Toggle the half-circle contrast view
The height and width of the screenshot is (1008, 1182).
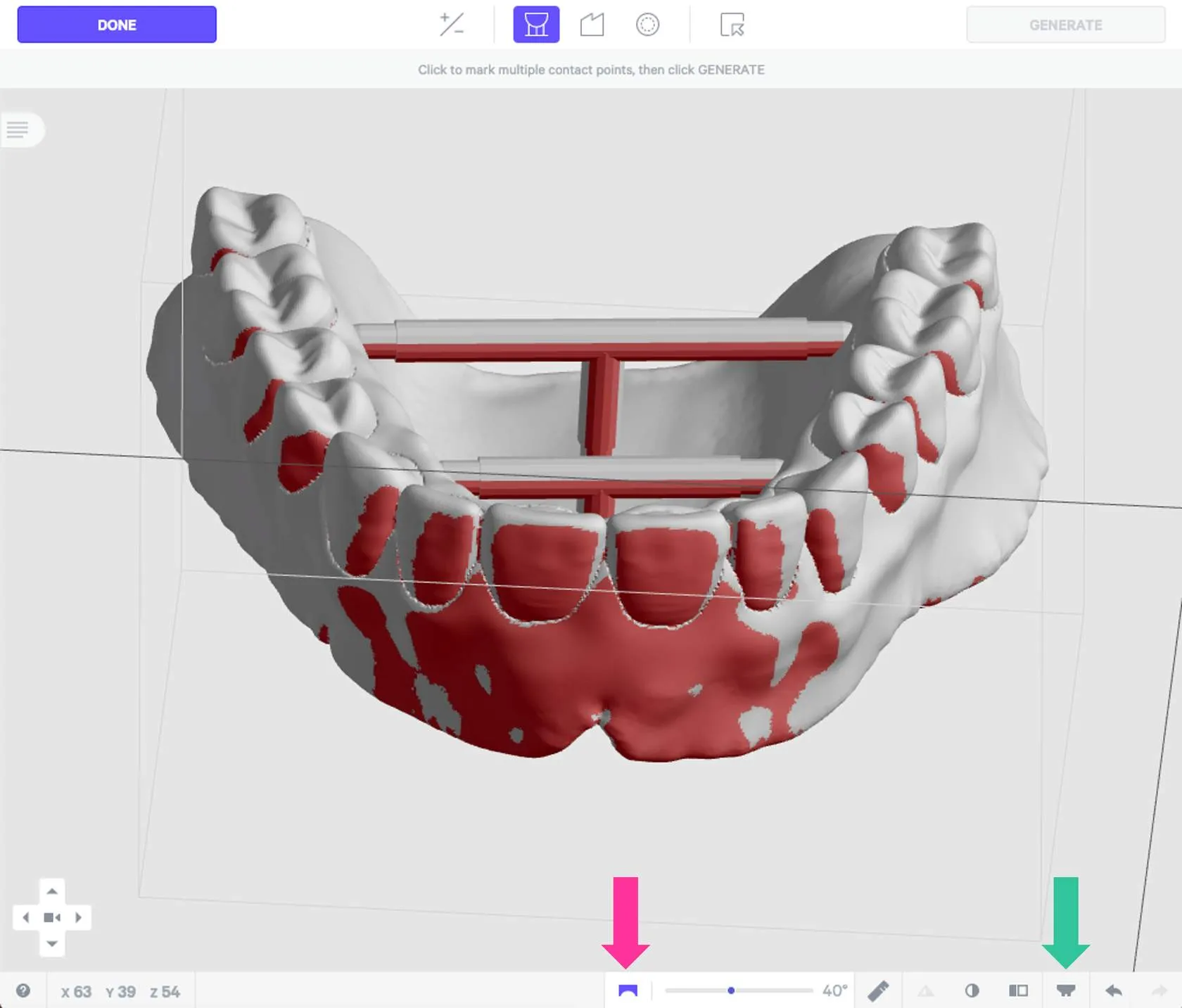[x=972, y=990]
